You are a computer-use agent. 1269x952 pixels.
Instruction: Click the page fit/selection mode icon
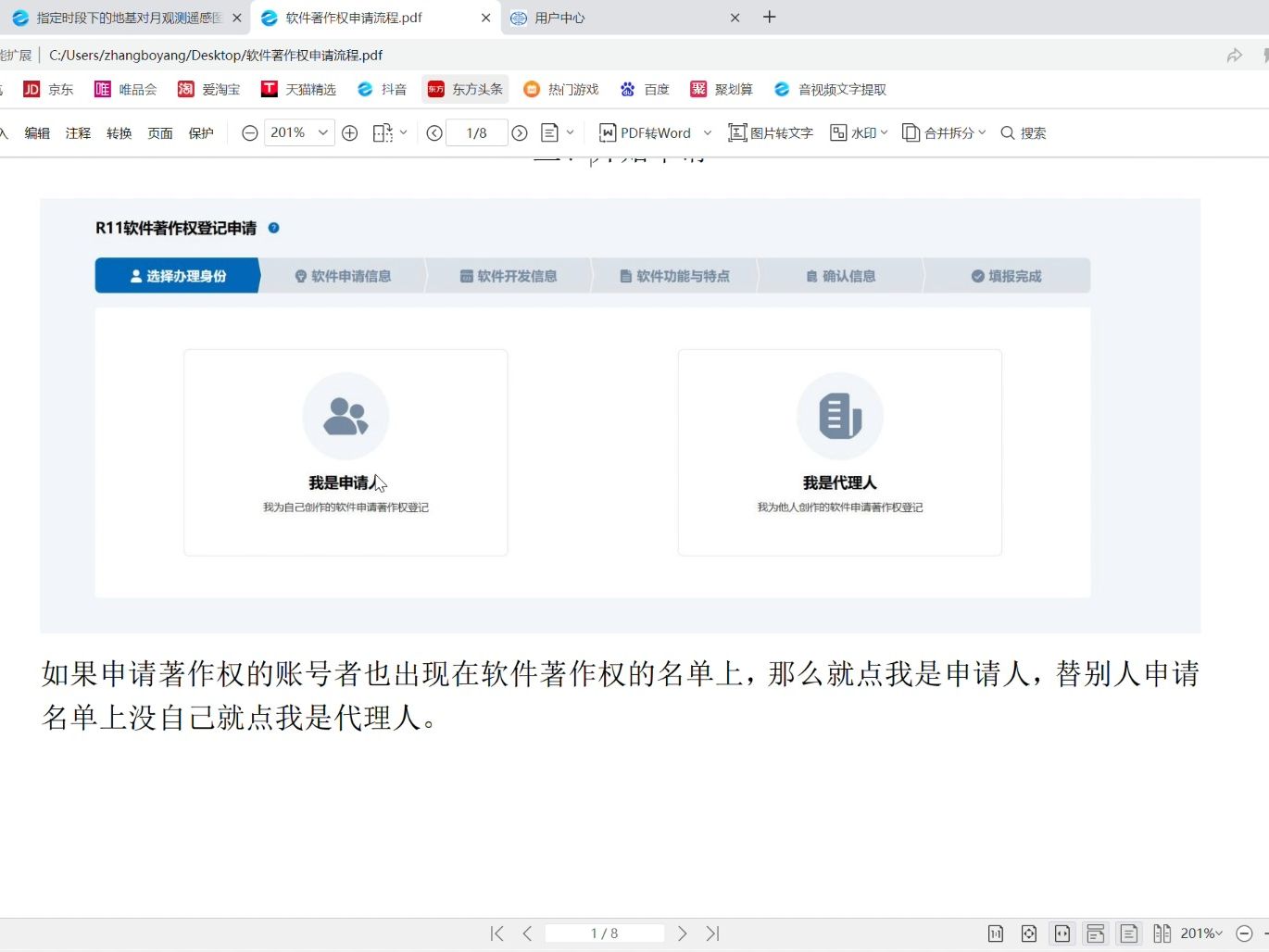point(383,133)
